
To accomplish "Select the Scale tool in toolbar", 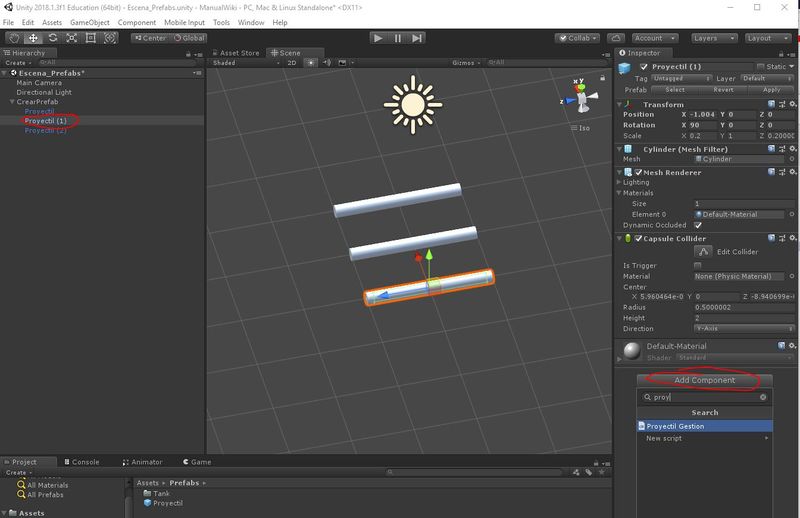I will point(71,38).
